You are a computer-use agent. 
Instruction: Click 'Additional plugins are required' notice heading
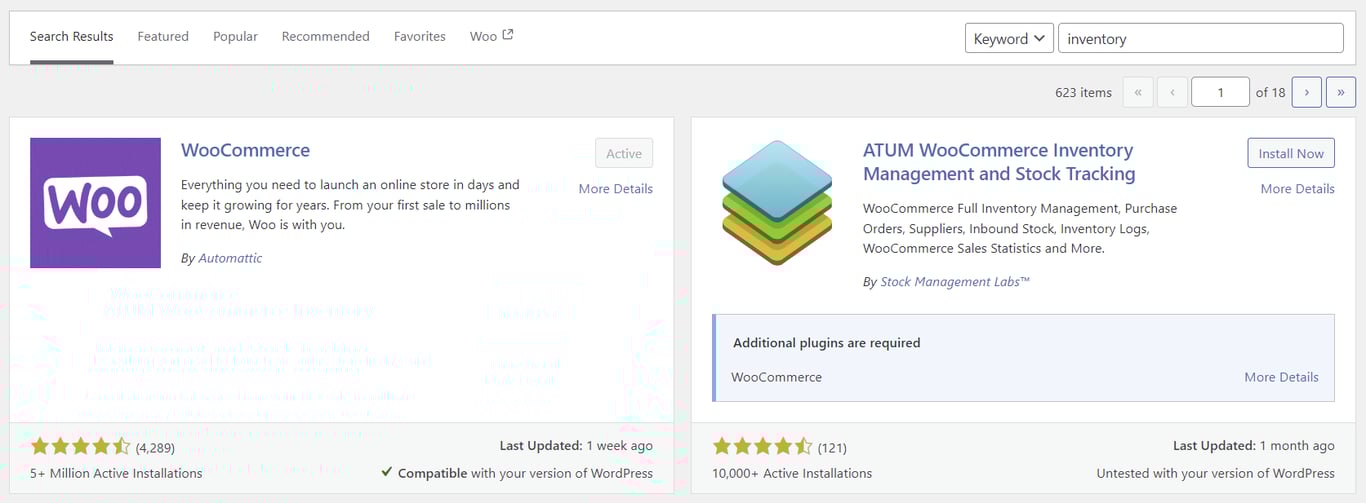[x=827, y=343]
